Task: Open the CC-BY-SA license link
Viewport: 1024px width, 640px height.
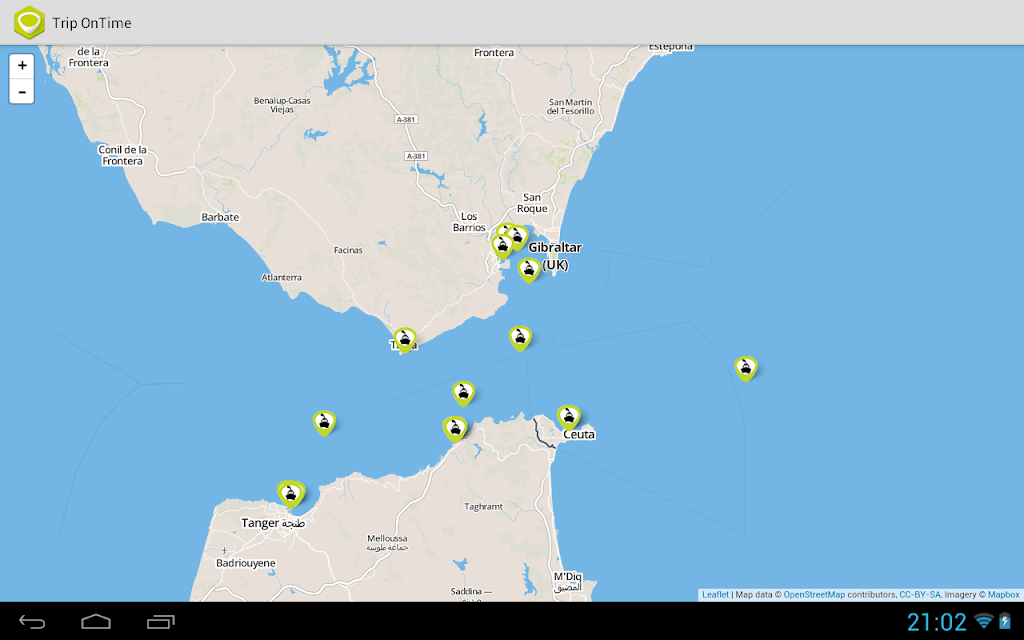Action: point(920,594)
